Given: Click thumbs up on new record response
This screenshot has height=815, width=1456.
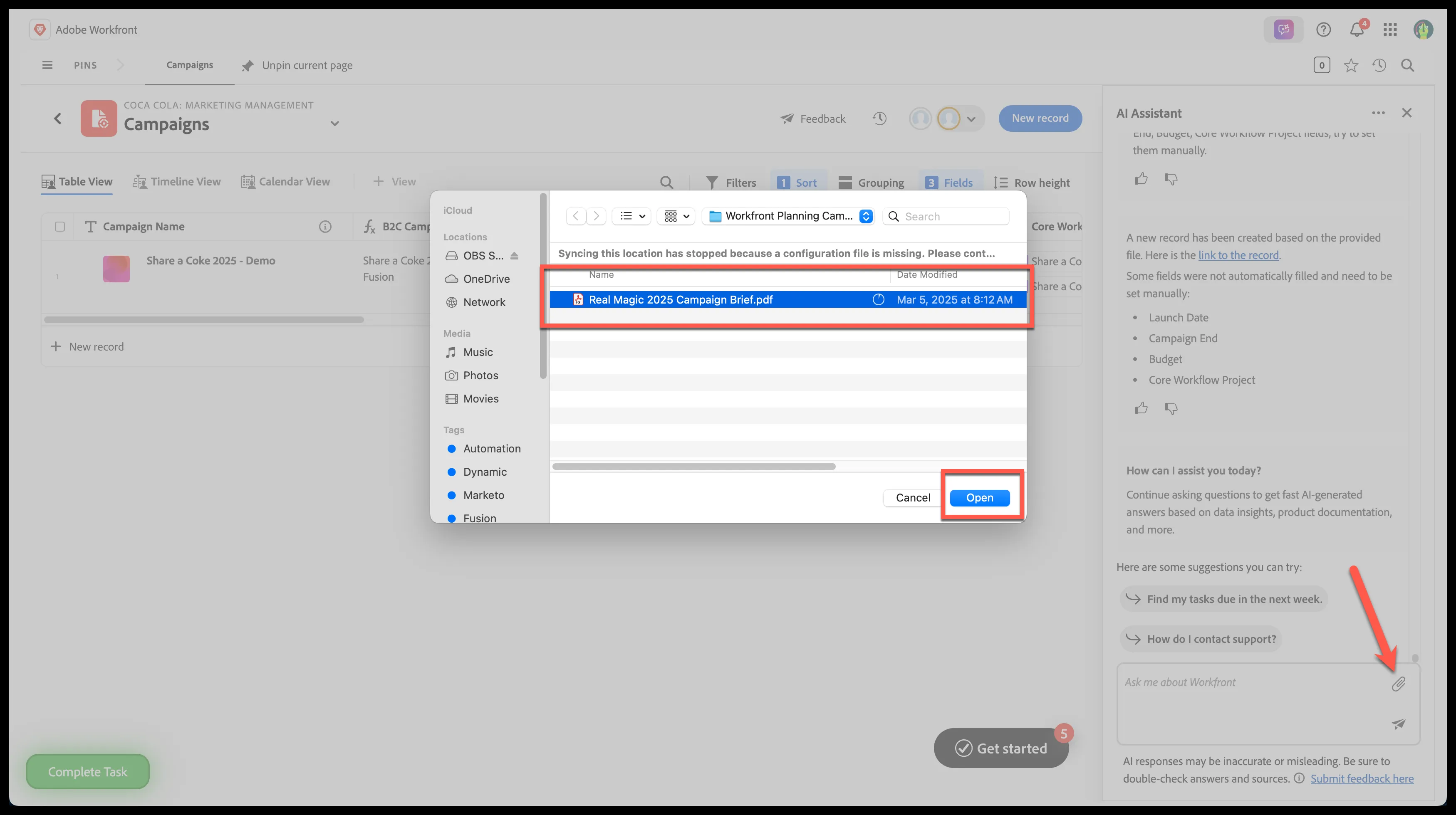Looking at the screenshot, I should pos(1141,408).
